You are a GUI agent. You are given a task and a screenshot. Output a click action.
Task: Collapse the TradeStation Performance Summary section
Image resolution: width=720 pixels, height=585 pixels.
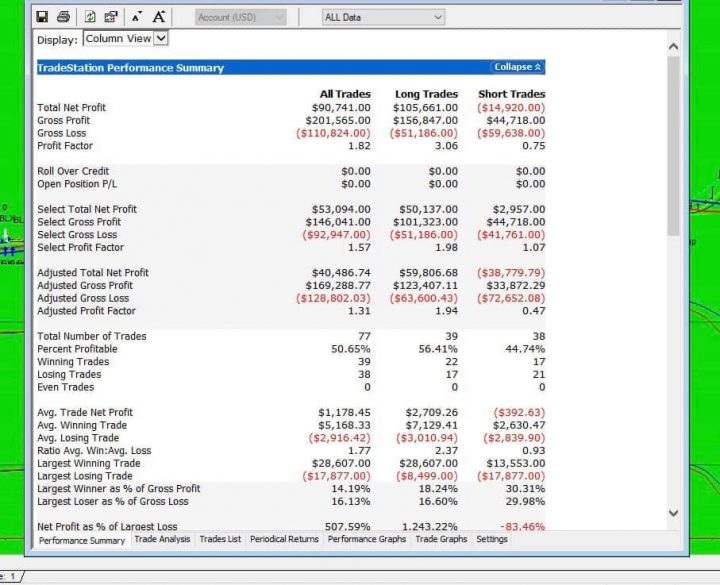[518, 67]
